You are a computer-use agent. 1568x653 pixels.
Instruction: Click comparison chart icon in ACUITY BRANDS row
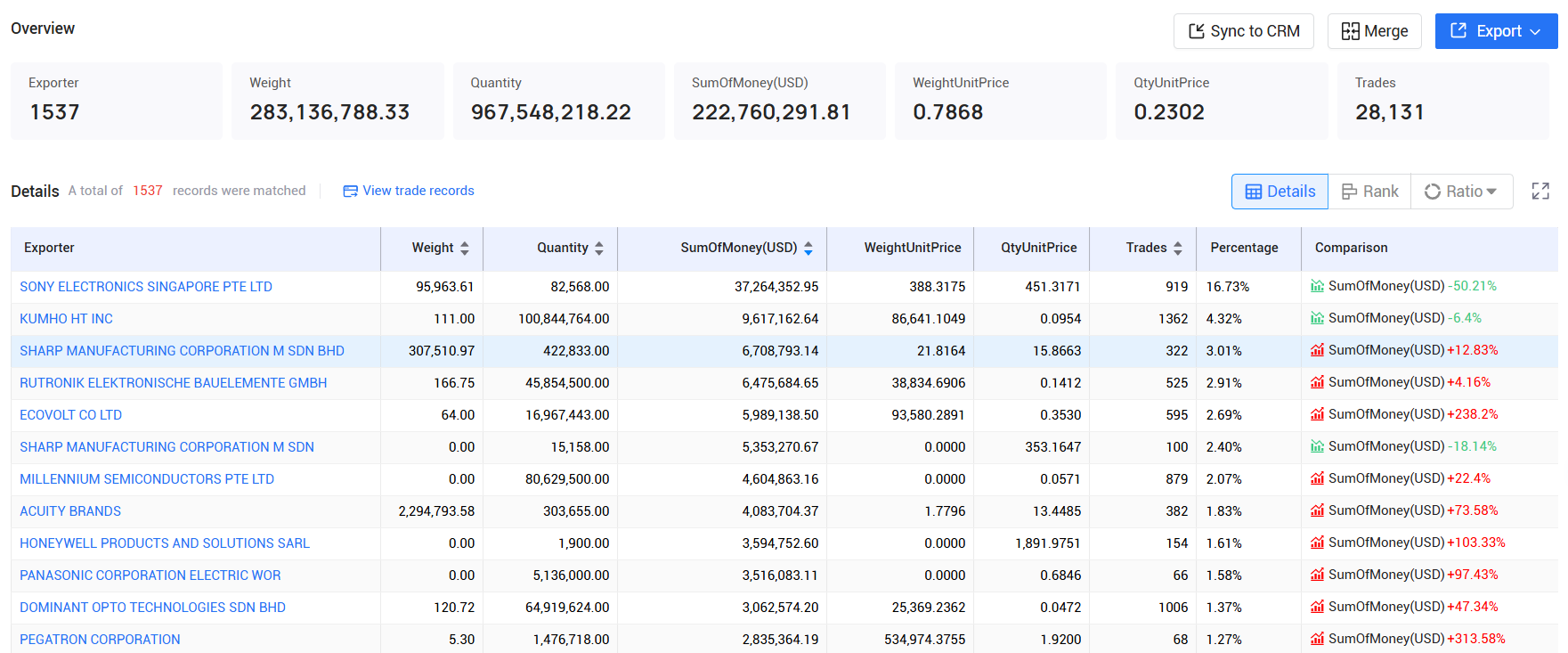(x=1318, y=510)
